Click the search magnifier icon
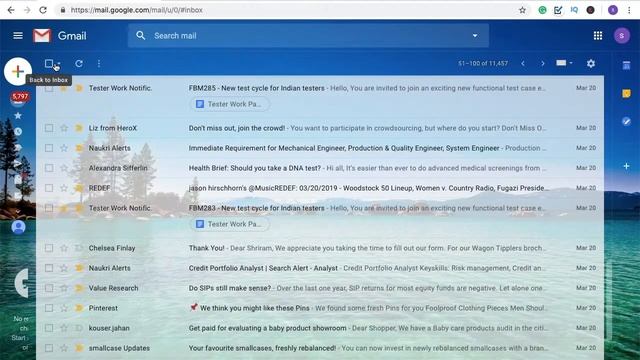Image resolution: width=640 pixels, height=360 pixels. click(140, 36)
